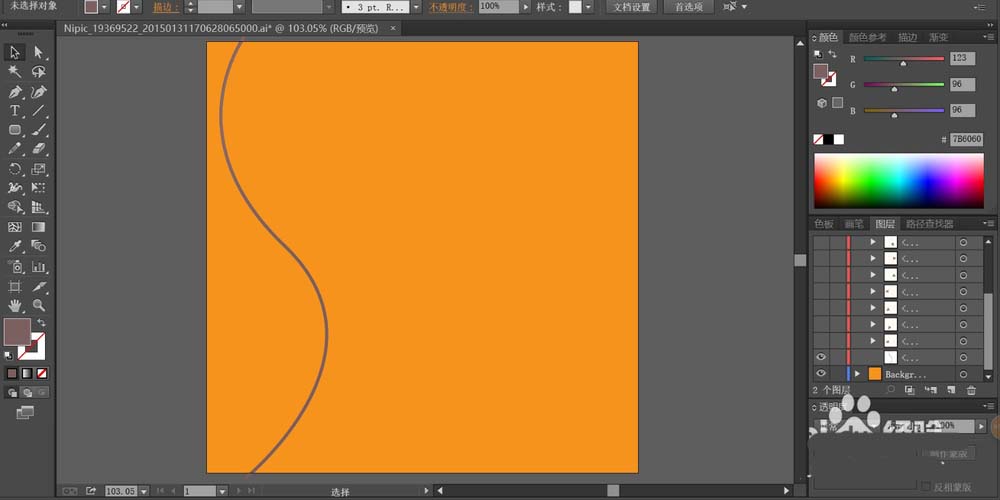Open the stroke weight dropdown

[x=239, y=7]
